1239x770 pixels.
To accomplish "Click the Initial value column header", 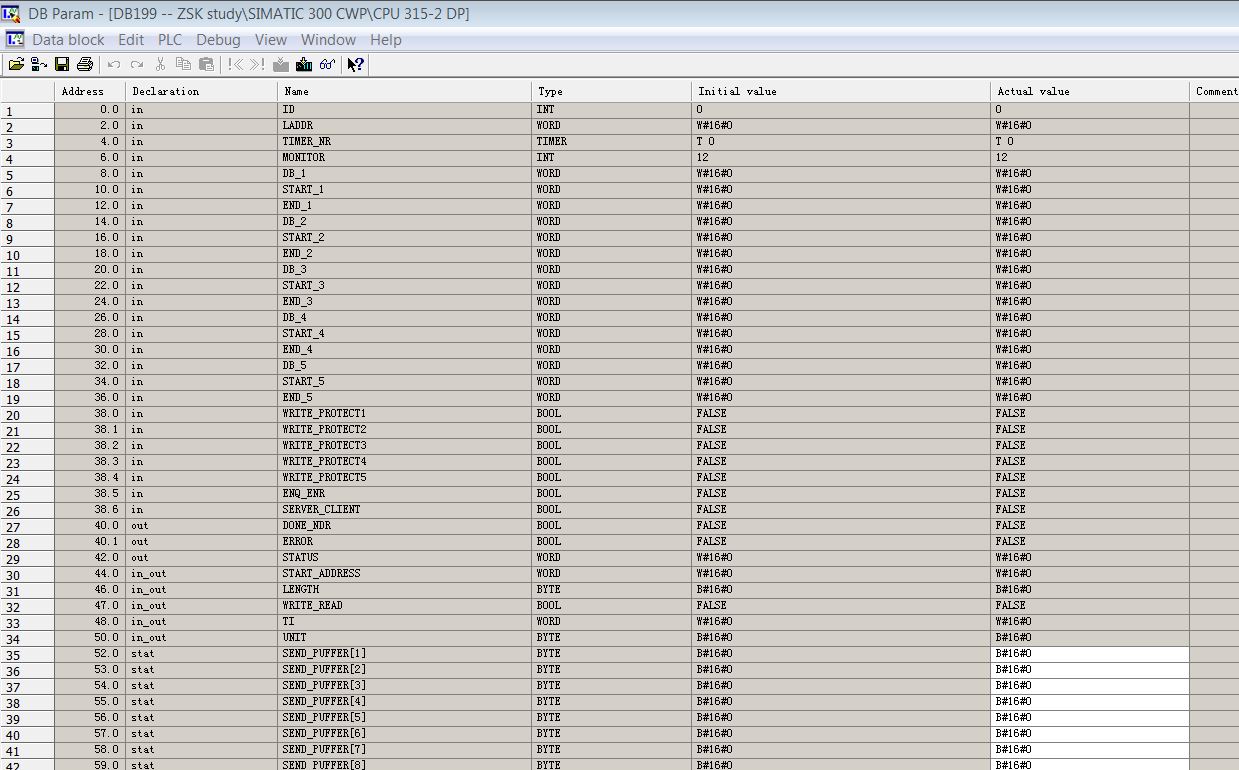I will point(841,91).
